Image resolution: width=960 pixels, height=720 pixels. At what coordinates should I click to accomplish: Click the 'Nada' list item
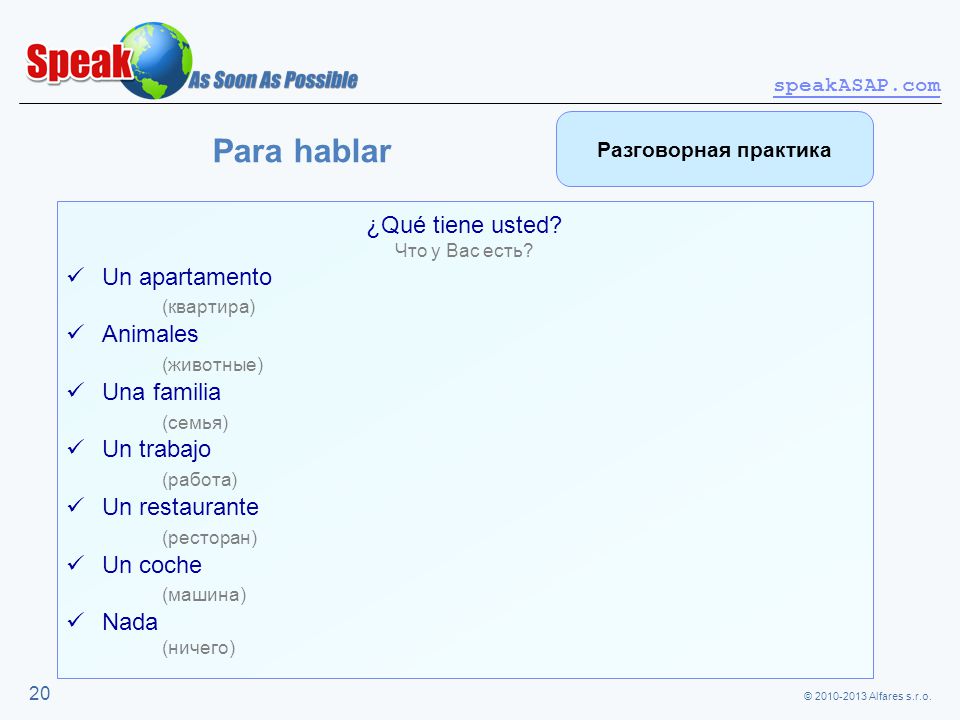[130, 622]
